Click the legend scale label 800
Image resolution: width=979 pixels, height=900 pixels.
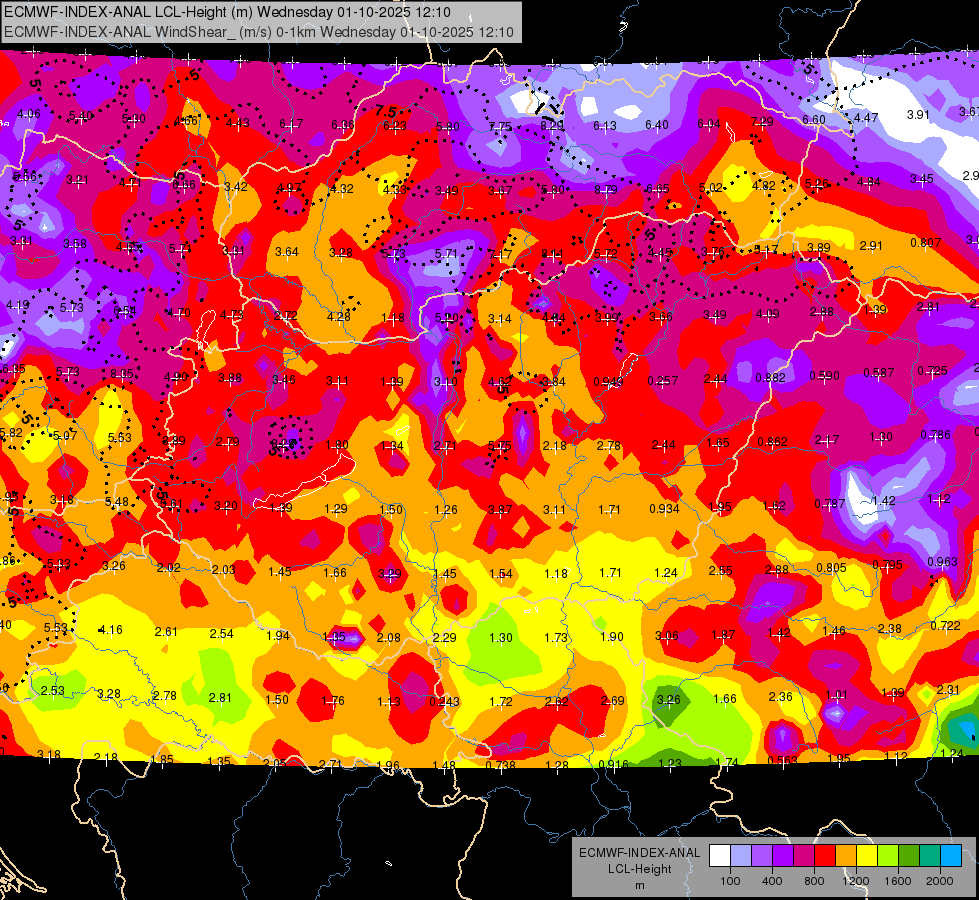814,881
